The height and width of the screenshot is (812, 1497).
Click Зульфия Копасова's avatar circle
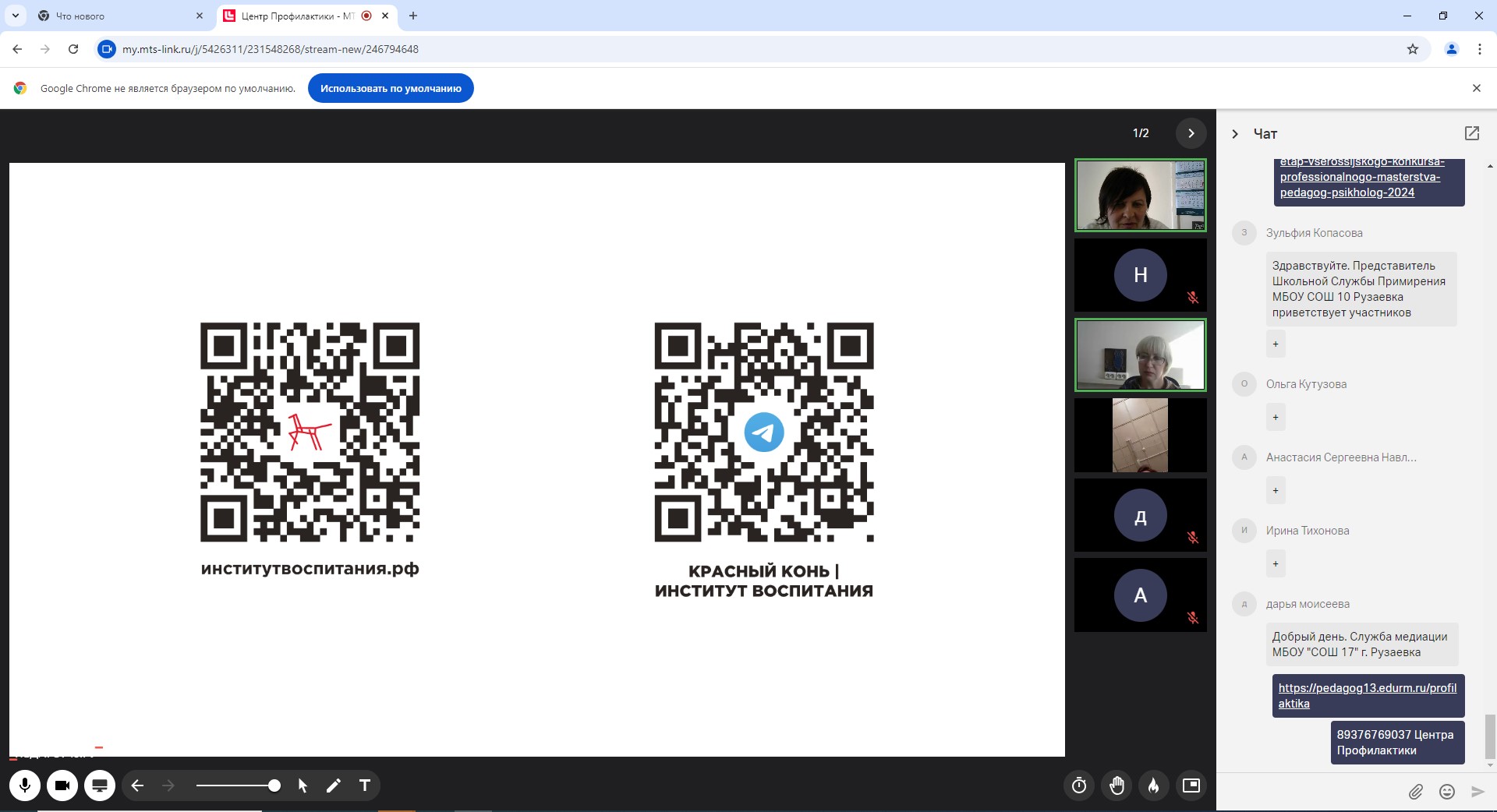(1244, 233)
